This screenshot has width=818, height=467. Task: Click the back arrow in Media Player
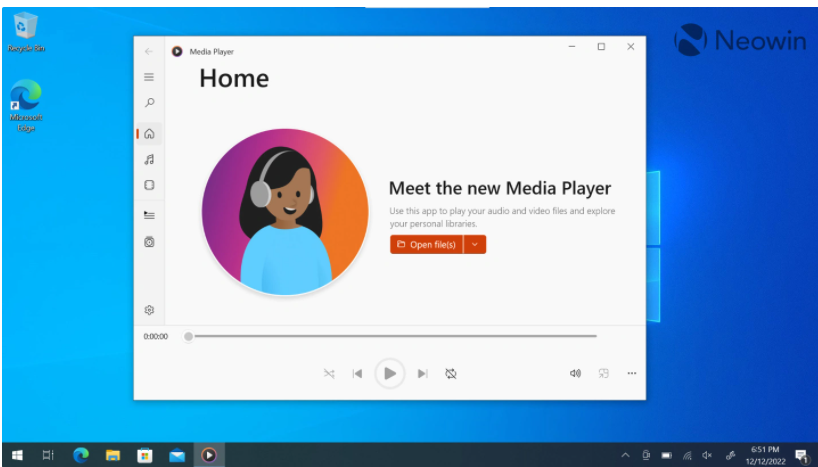click(149, 51)
